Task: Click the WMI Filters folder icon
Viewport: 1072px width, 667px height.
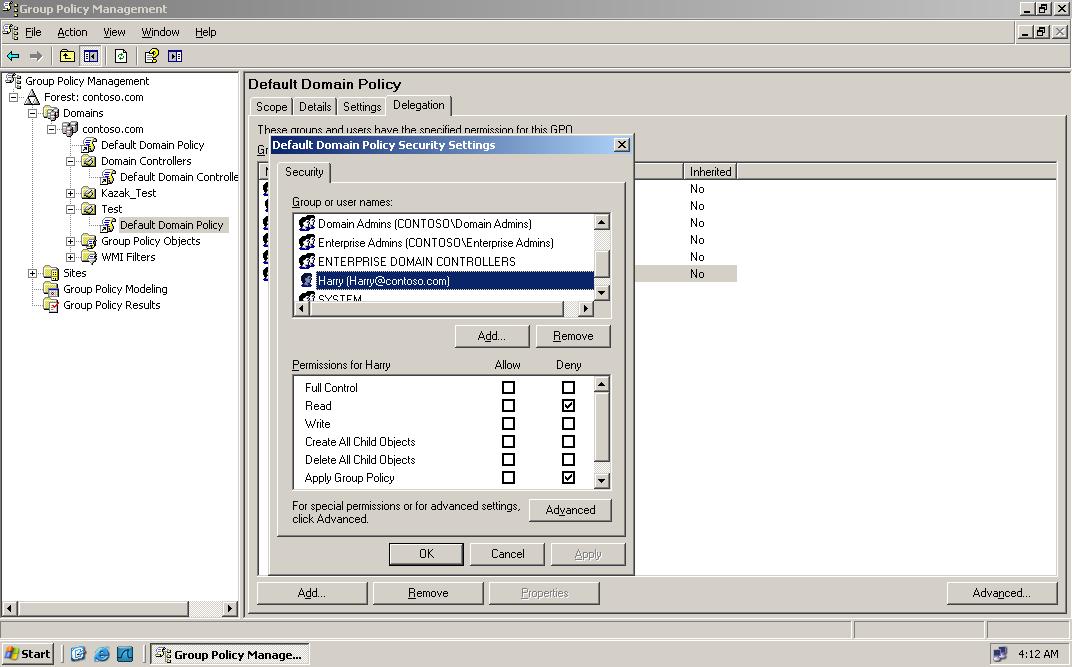Action: pos(89,257)
